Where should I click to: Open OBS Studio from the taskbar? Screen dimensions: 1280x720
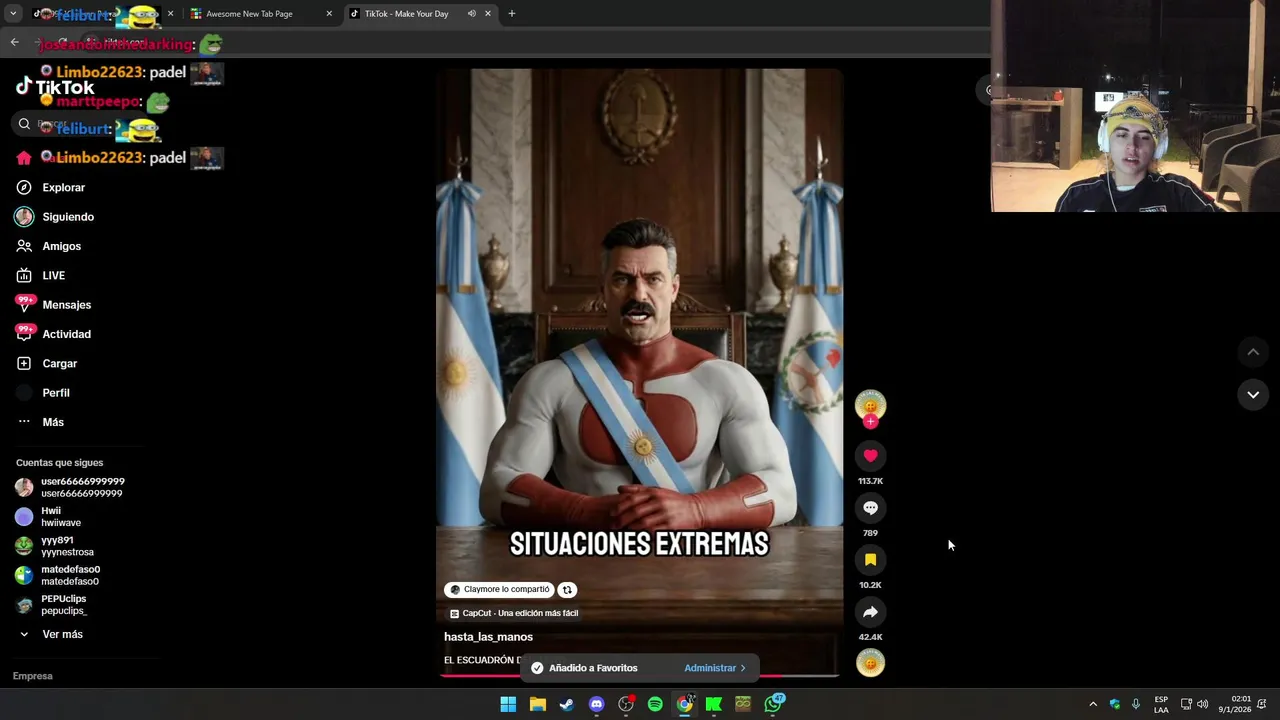[x=626, y=704]
